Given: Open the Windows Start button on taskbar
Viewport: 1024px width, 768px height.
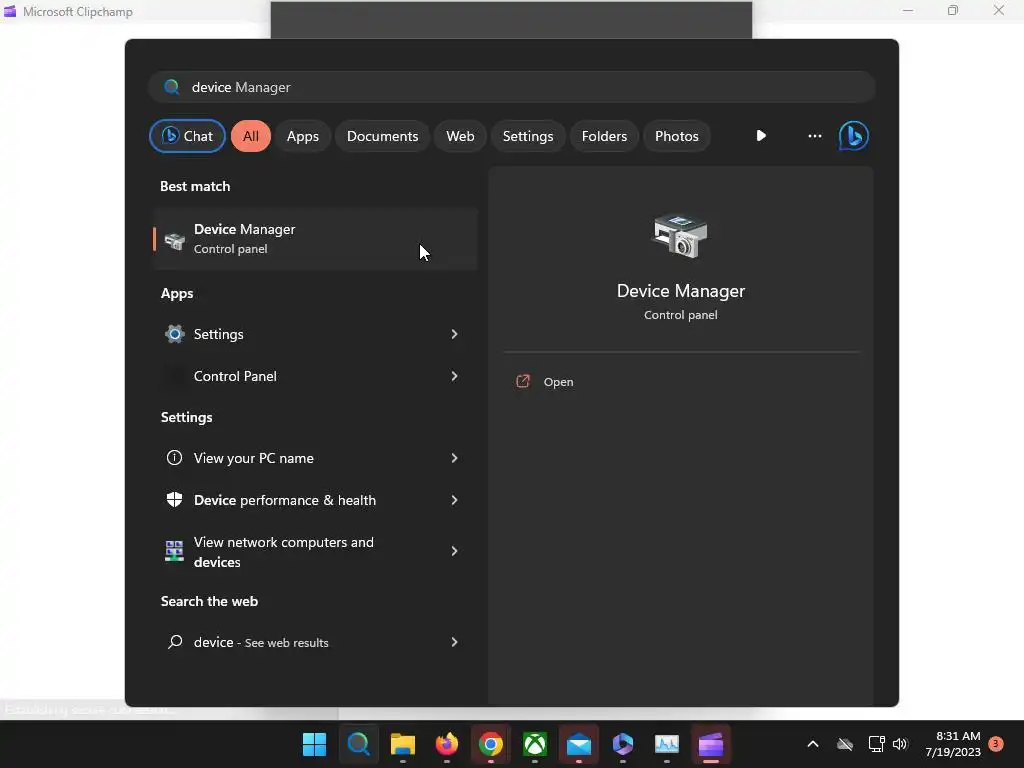Looking at the screenshot, I should click(314, 744).
